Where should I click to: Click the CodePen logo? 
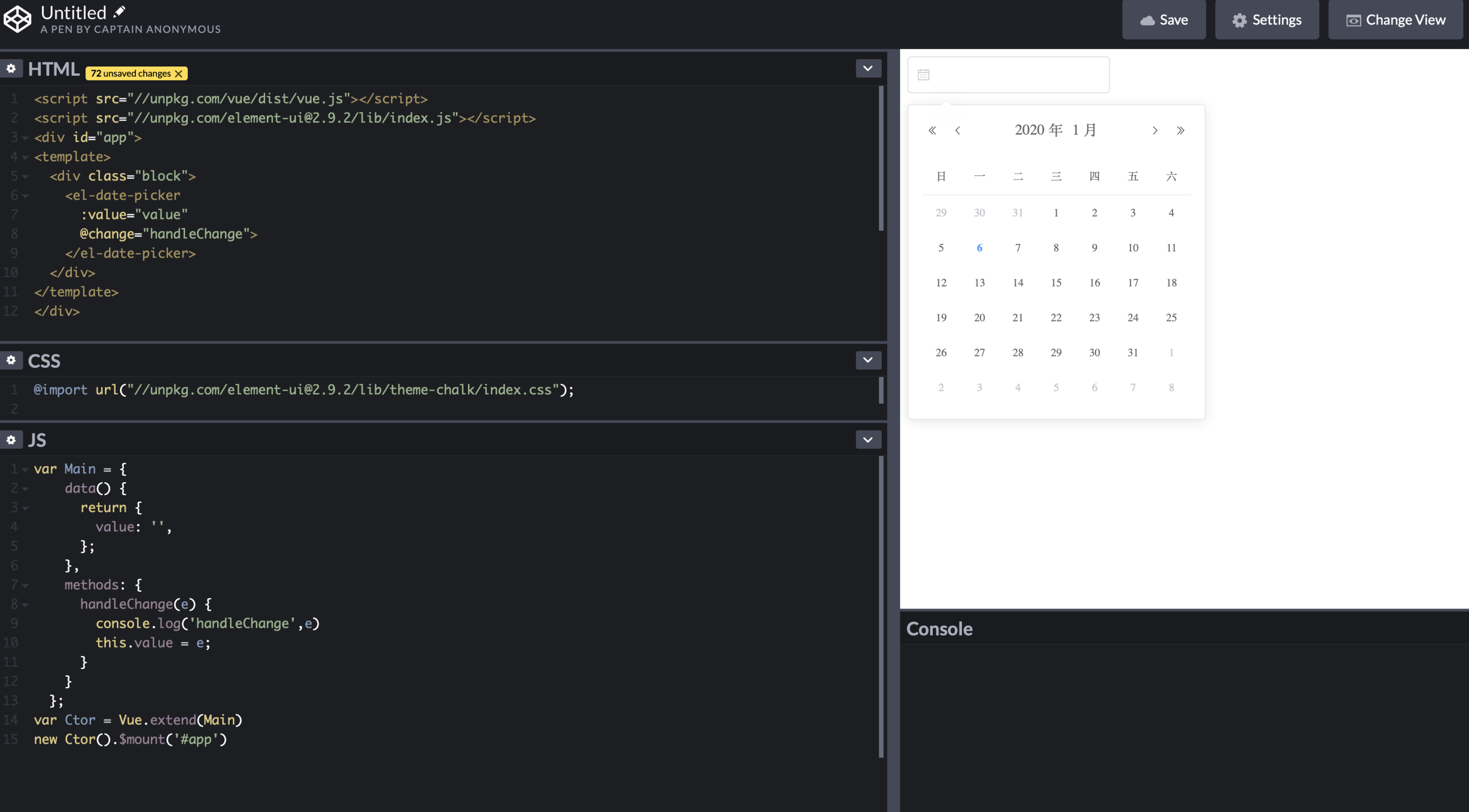[x=17, y=18]
